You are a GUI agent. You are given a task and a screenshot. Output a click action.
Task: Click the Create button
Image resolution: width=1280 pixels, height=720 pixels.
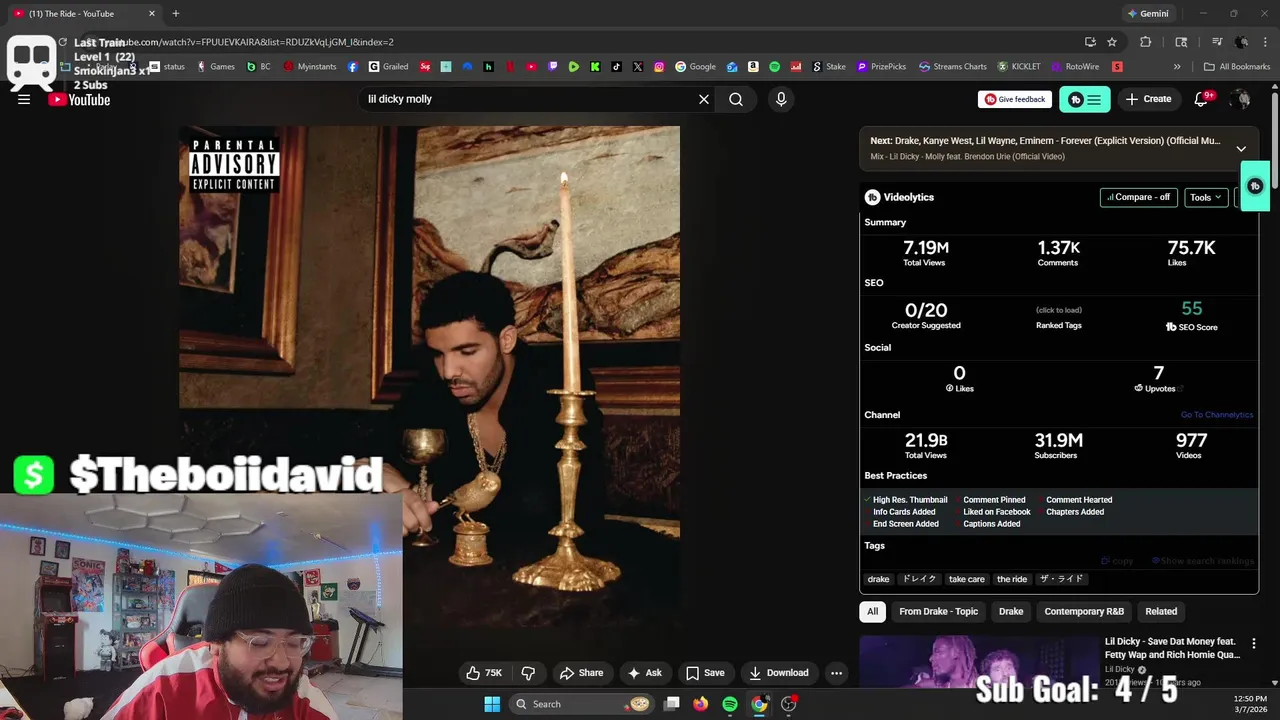point(1148,99)
